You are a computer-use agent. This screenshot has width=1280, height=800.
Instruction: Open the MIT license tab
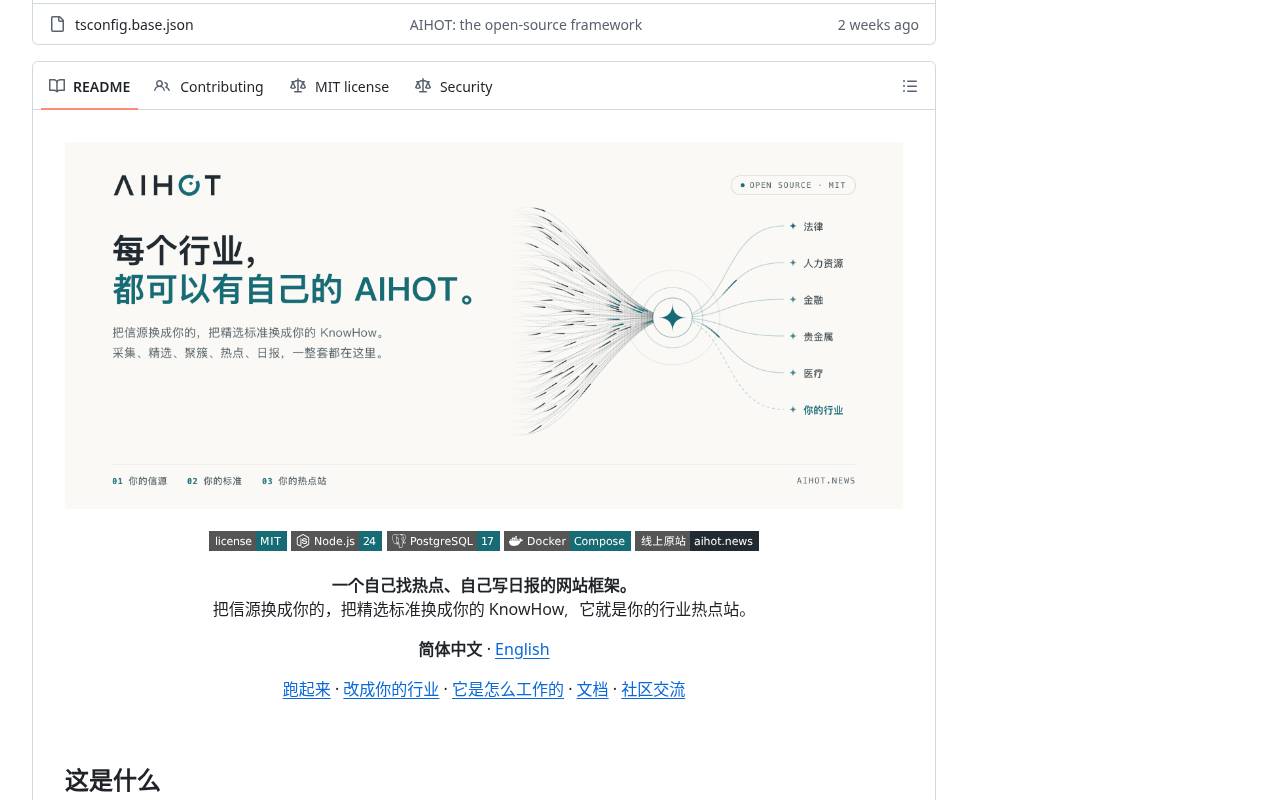click(x=340, y=86)
